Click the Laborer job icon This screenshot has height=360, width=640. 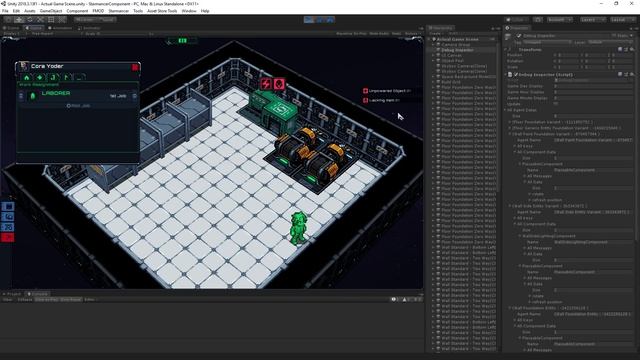tap(33, 96)
